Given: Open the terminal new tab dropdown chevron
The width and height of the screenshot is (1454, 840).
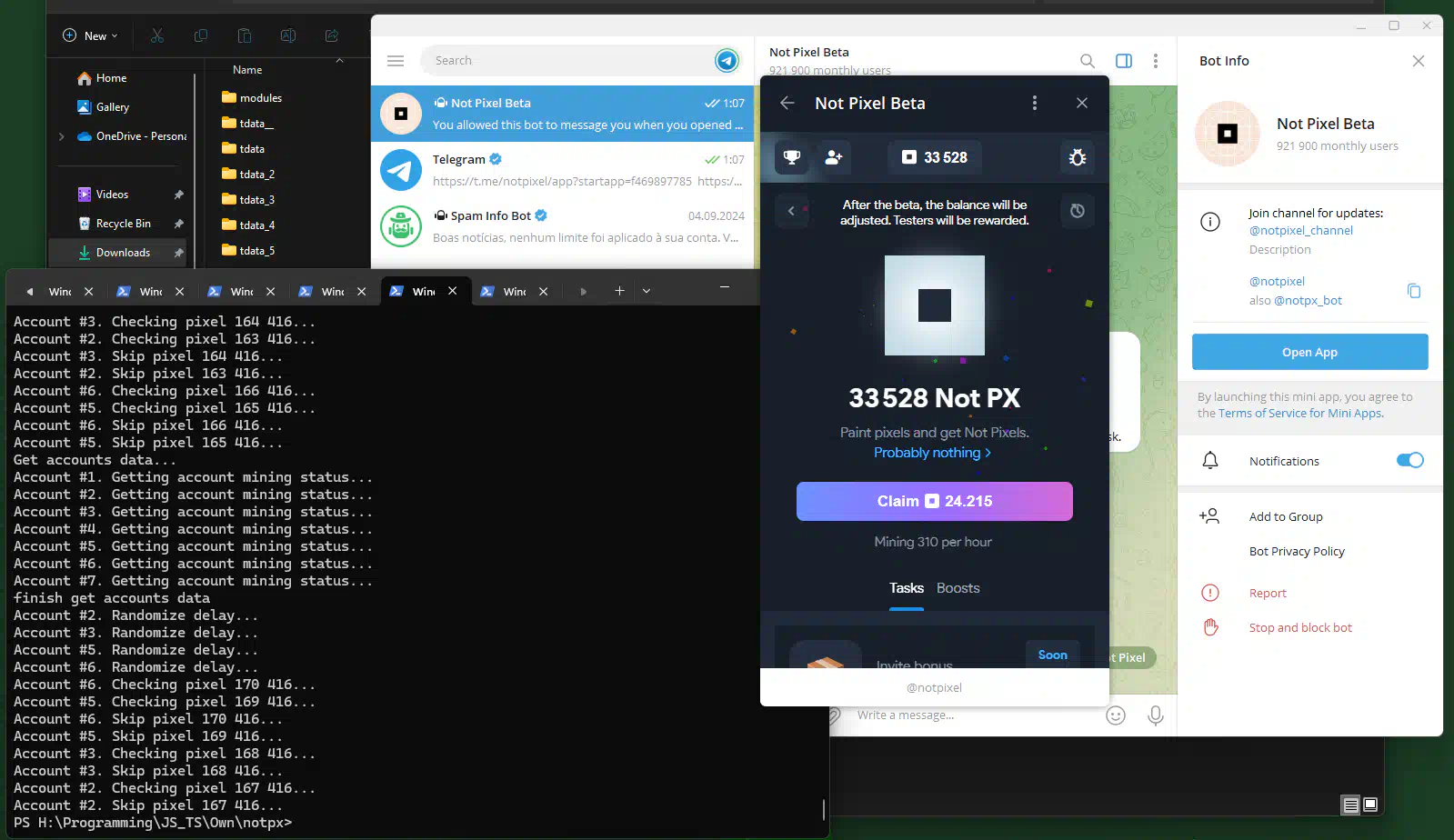Looking at the screenshot, I should (647, 291).
